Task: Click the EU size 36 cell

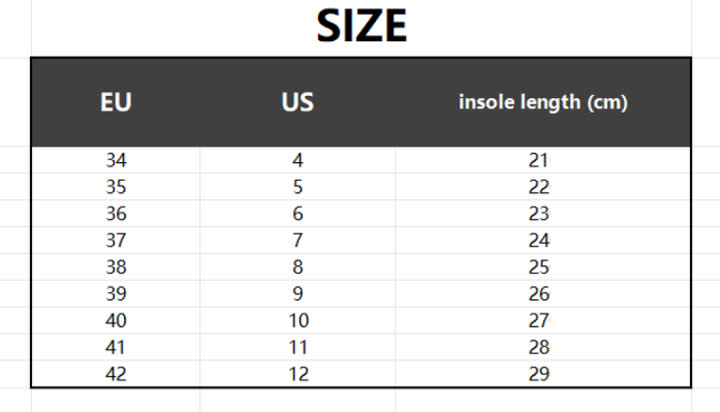Action: [116, 214]
